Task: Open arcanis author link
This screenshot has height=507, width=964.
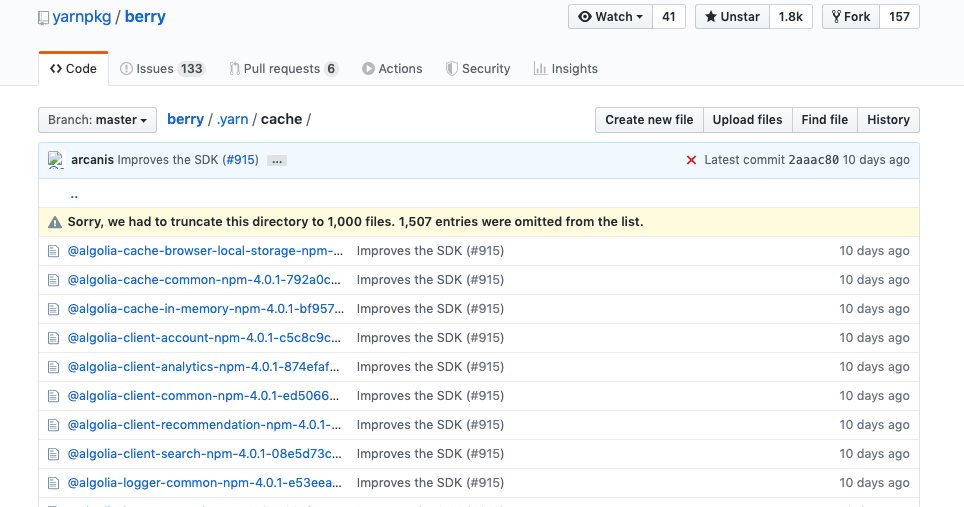Action: (x=92, y=160)
